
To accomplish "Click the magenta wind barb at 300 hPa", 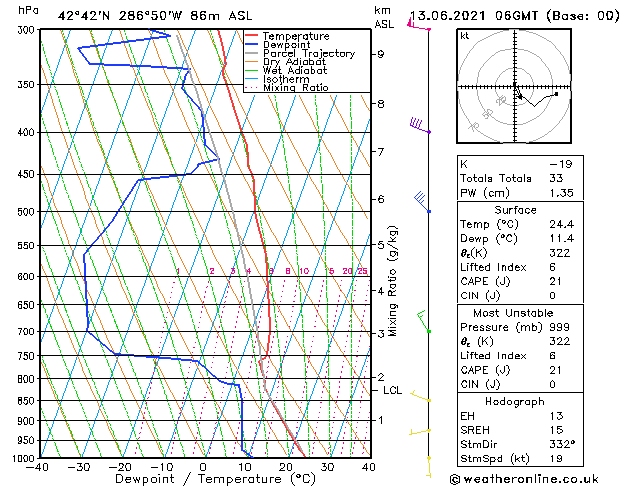I will tap(419, 25).
